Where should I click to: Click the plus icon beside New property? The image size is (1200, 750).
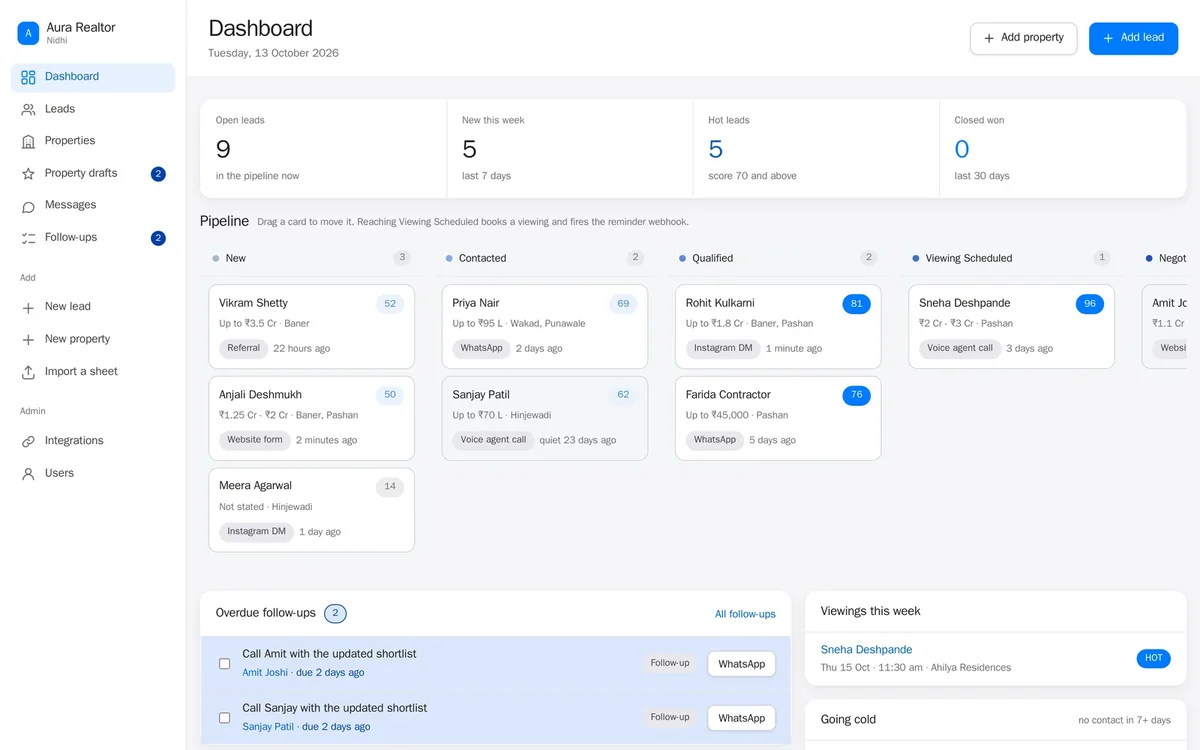(x=28, y=340)
